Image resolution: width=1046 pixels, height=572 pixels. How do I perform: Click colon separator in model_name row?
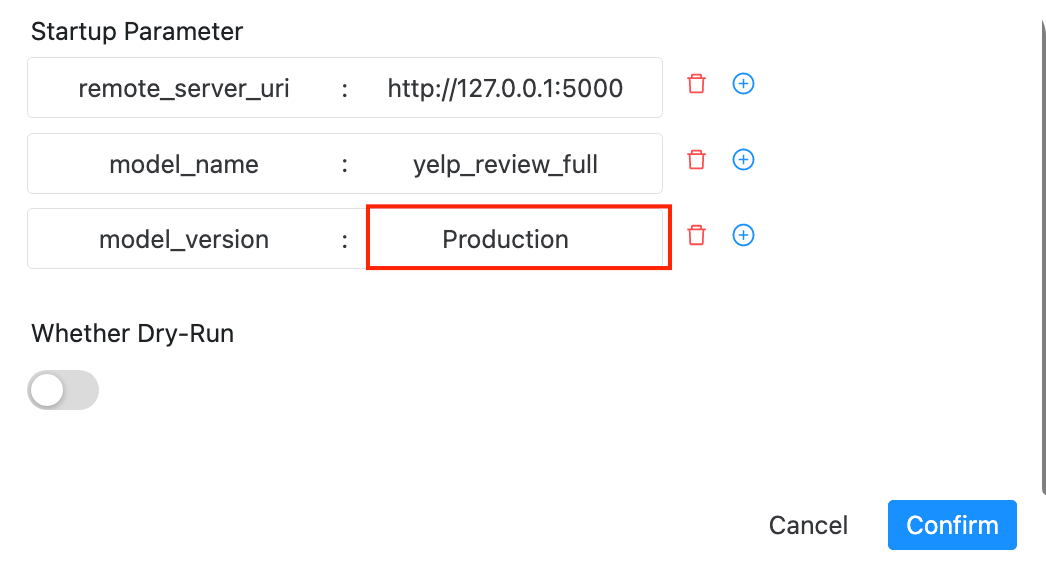click(x=345, y=164)
